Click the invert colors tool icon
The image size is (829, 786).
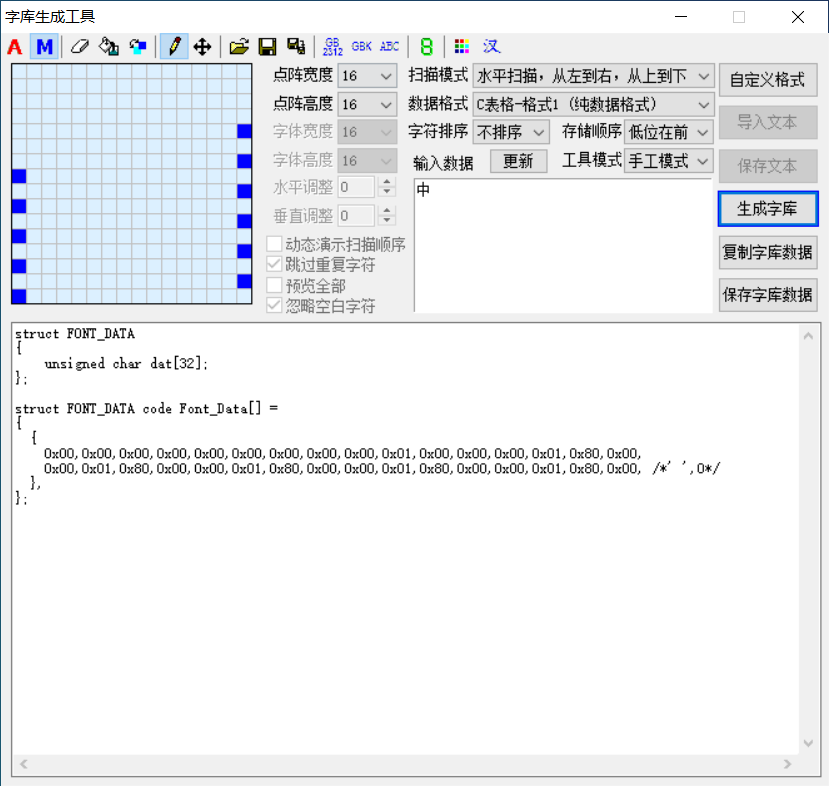point(138,47)
